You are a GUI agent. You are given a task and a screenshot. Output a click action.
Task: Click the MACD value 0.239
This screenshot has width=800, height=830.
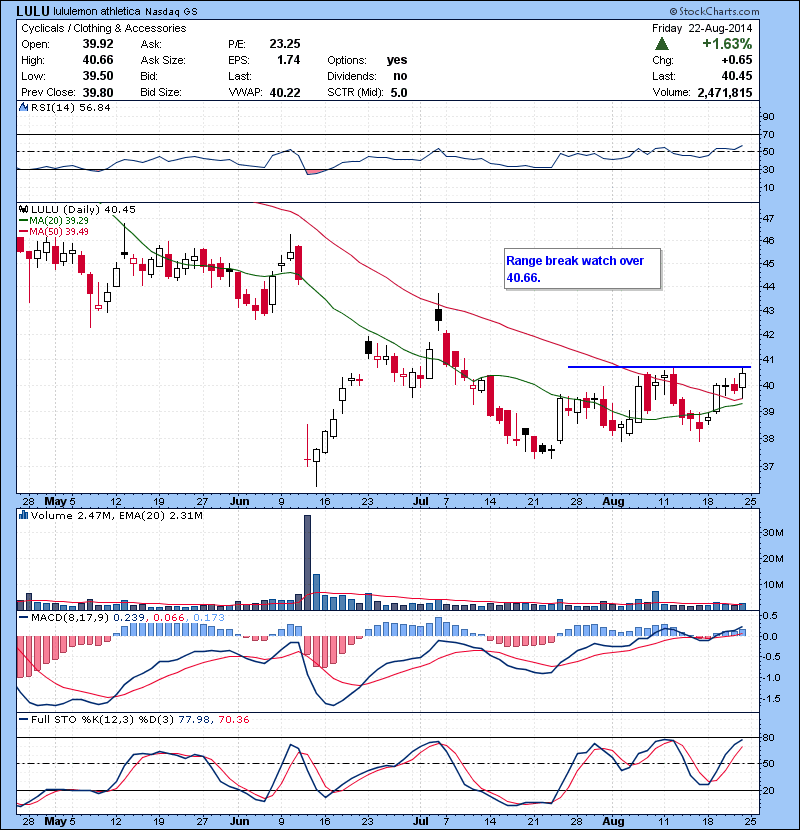pos(129,618)
